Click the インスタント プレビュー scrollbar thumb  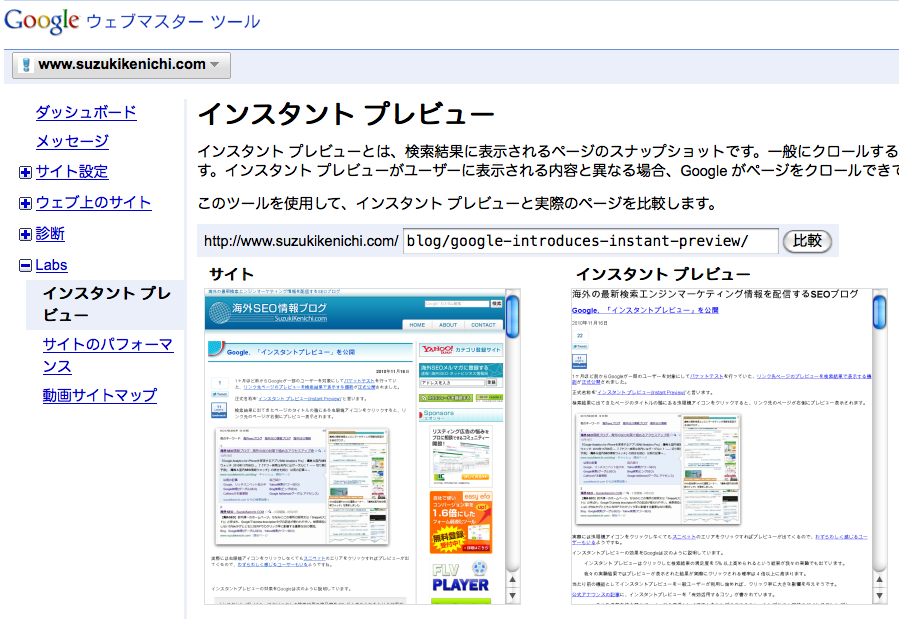(880, 312)
